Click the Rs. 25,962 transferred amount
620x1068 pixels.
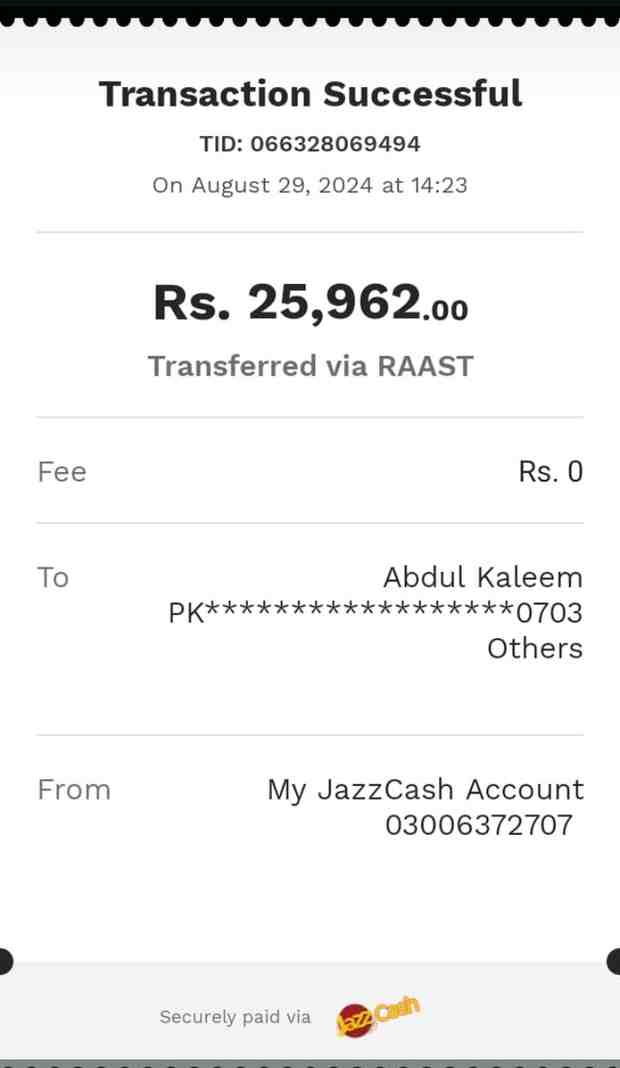pos(286,302)
